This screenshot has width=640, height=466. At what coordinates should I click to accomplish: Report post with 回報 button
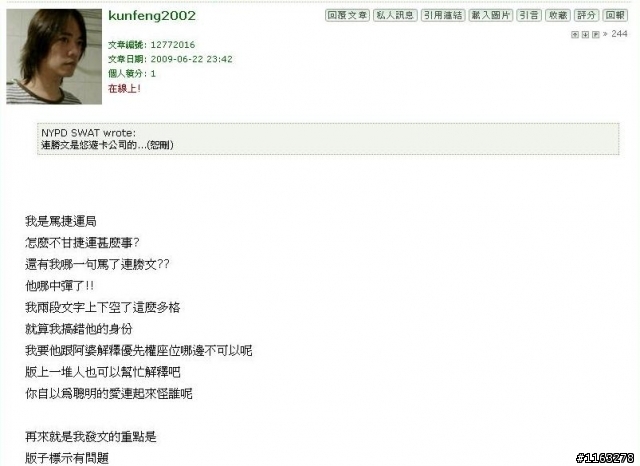coord(615,16)
